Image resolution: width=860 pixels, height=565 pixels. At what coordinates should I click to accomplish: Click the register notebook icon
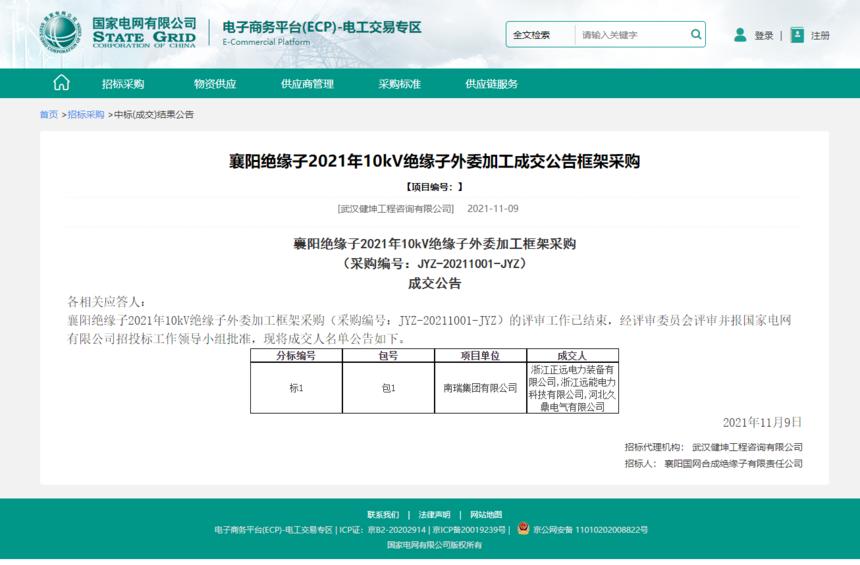click(797, 35)
